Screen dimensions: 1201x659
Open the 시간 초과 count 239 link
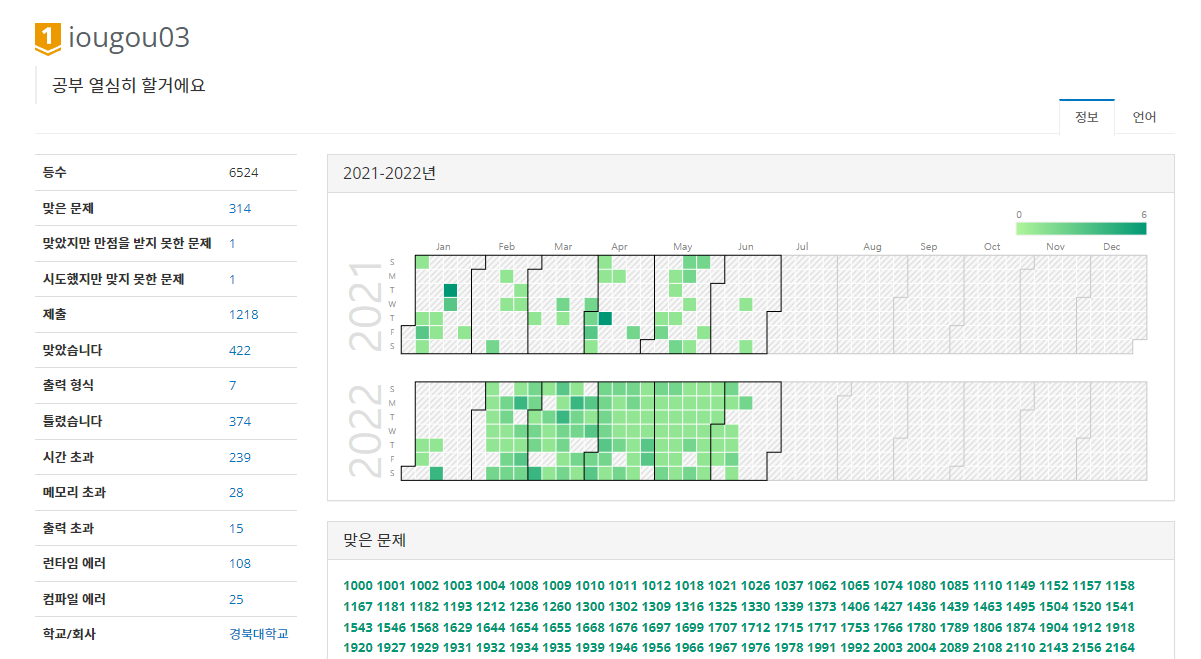click(240, 457)
